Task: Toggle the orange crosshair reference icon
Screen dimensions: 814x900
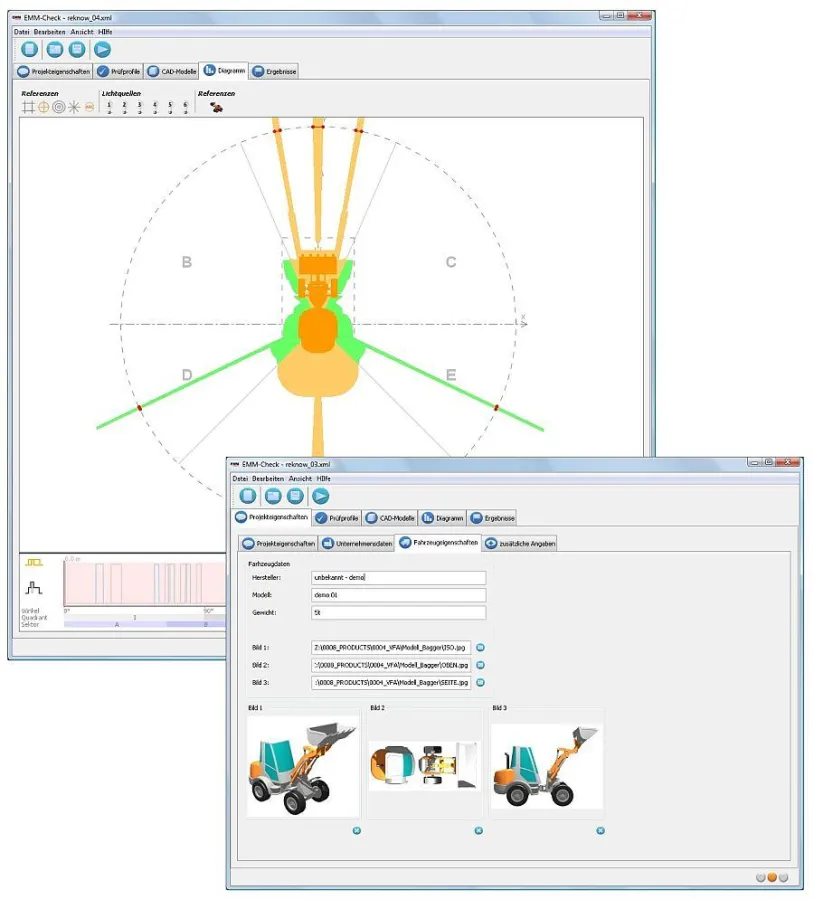Action: click(x=43, y=107)
